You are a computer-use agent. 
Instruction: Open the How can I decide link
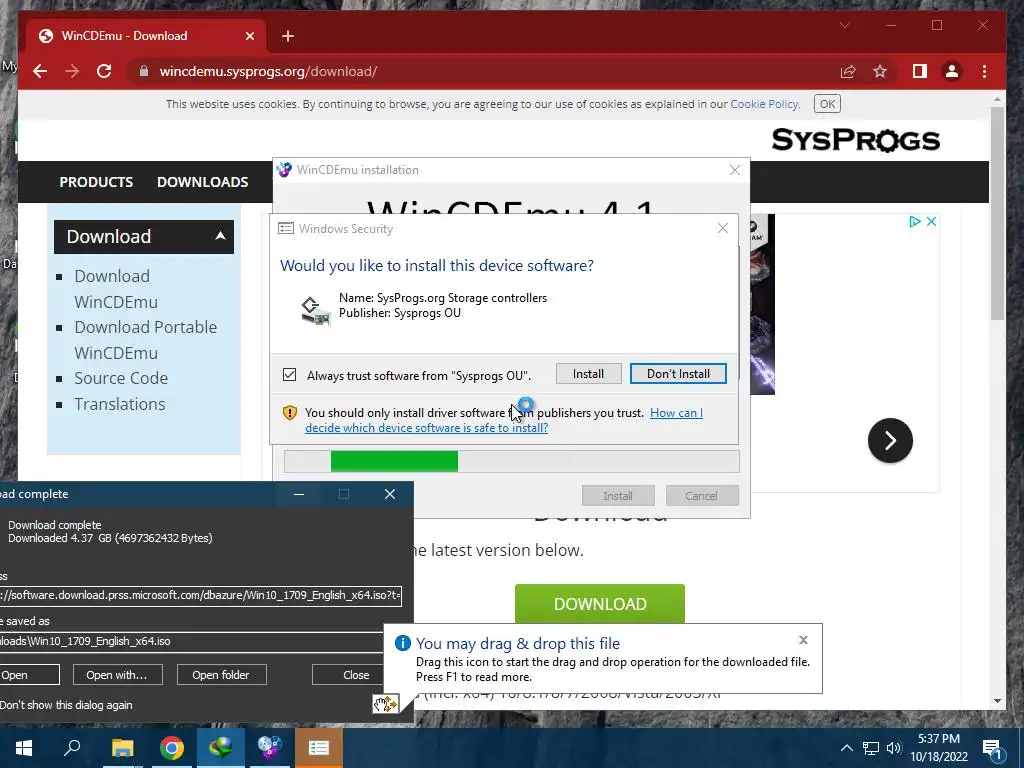[x=504, y=421]
